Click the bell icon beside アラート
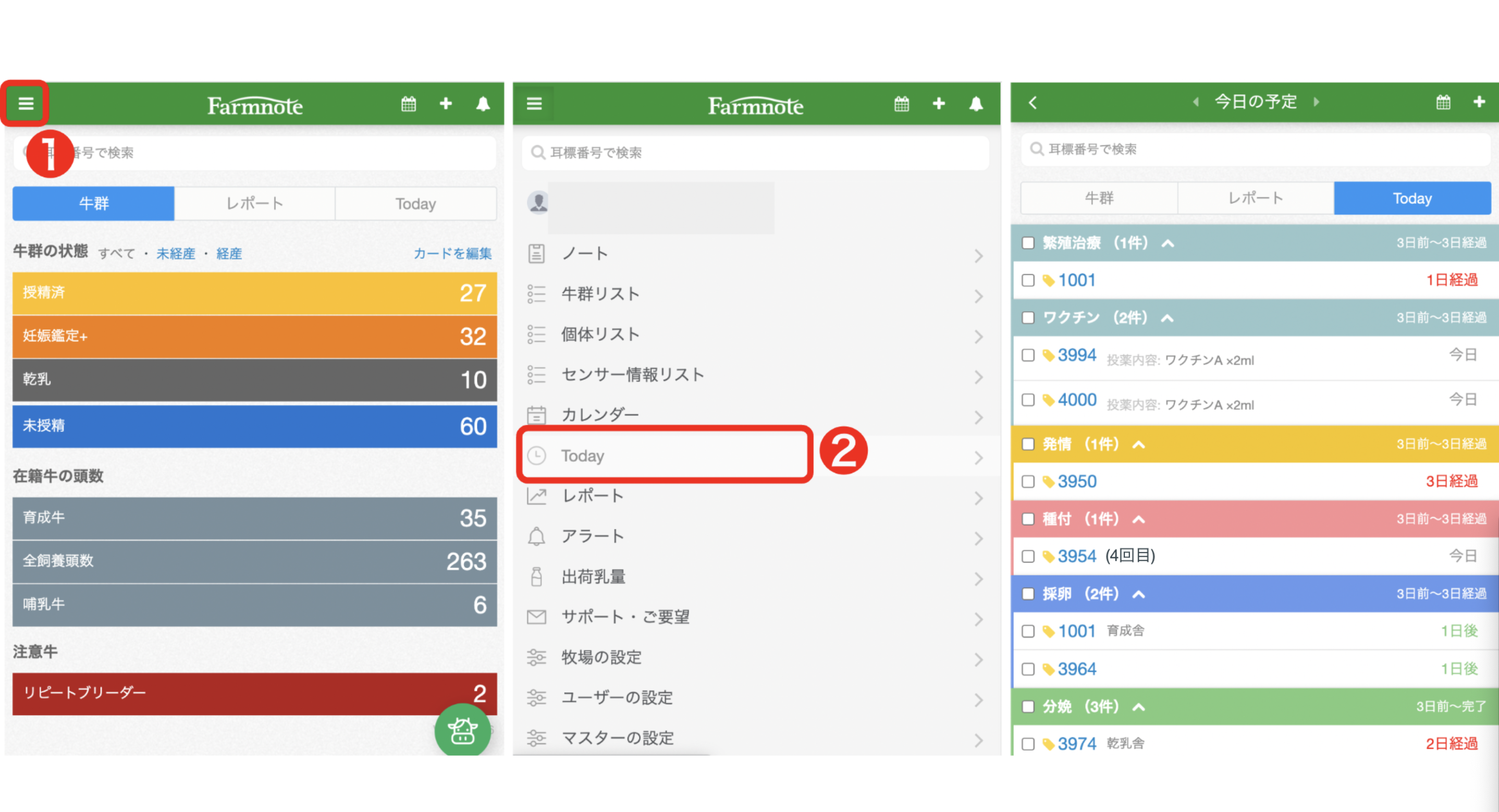Screen dimensions: 1499x812 (x=536, y=536)
